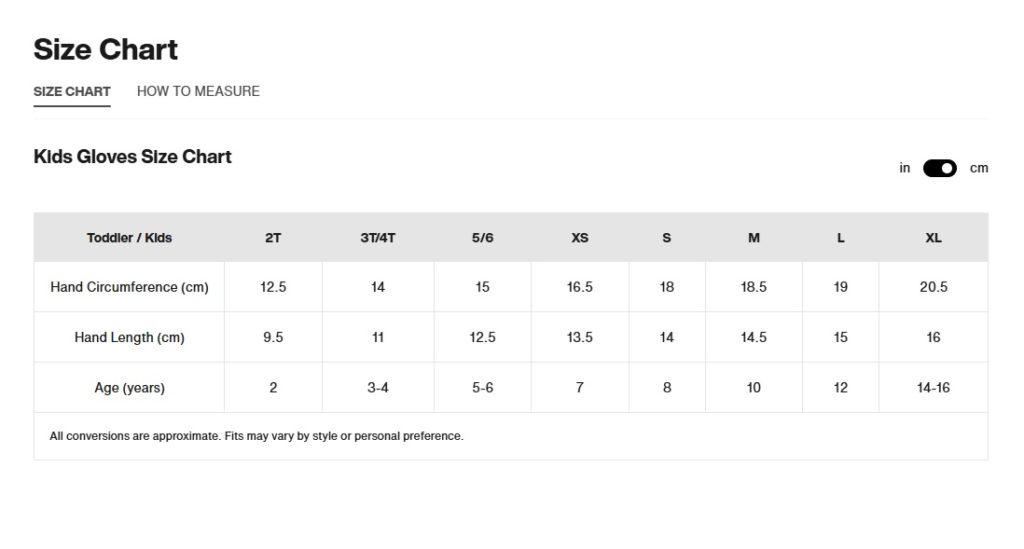The width and height of the screenshot is (1024, 549).
Task: Click the Hand Length (cm) row label
Action: pyautogui.click(x=129, y=338)
